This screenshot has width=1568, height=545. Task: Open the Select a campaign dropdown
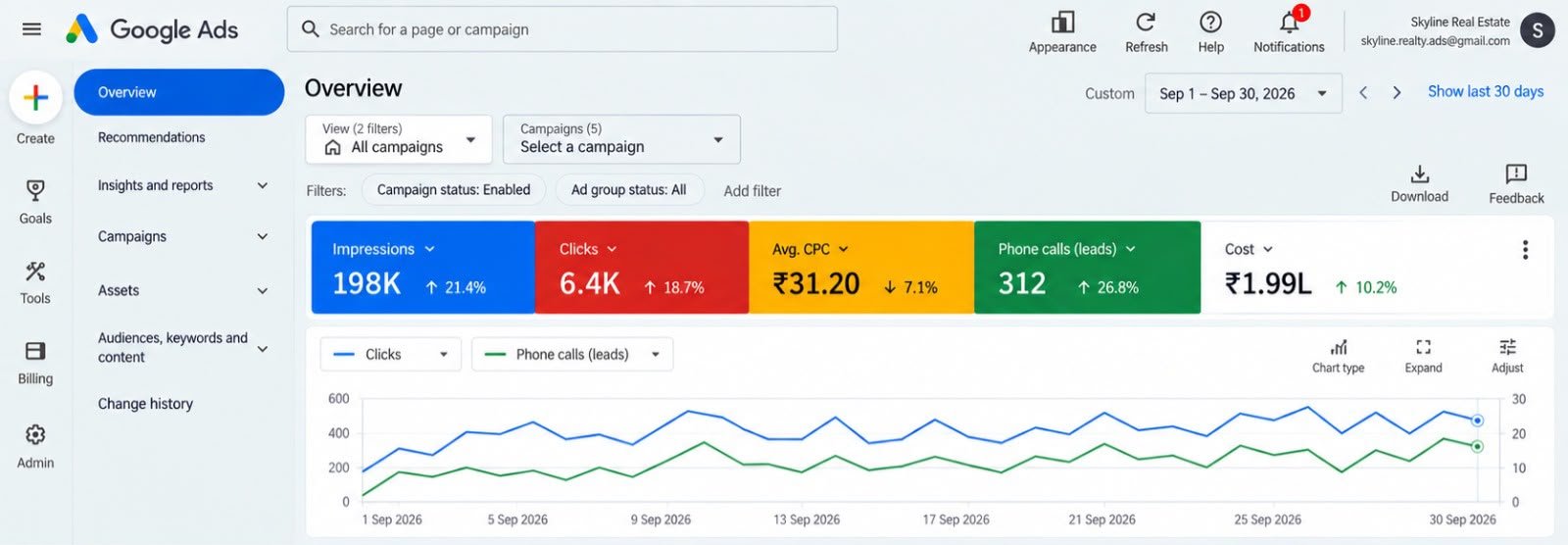pos(621,139)
